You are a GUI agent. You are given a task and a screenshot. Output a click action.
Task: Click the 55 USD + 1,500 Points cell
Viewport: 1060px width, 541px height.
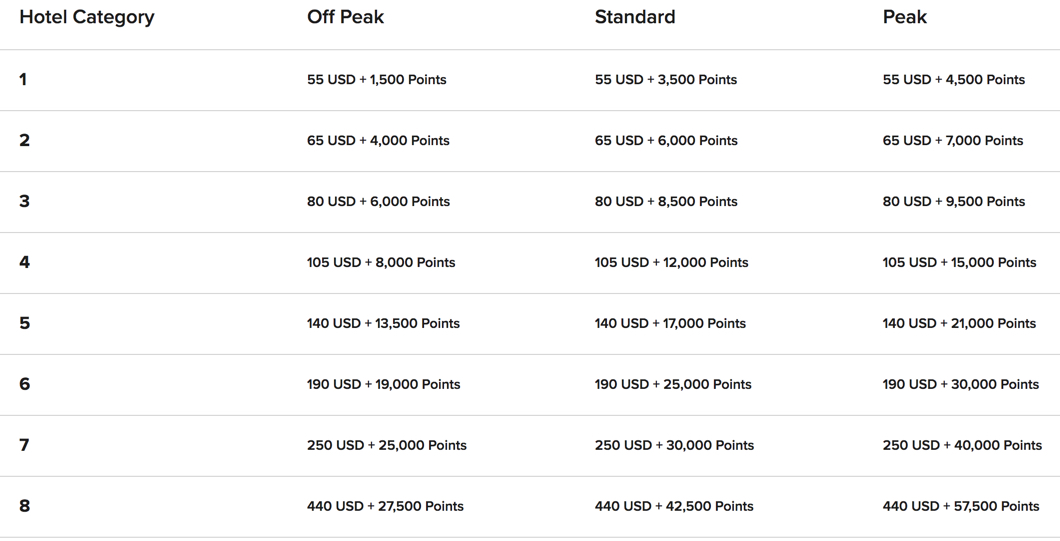pyautogui.click(x=377, y=80)
